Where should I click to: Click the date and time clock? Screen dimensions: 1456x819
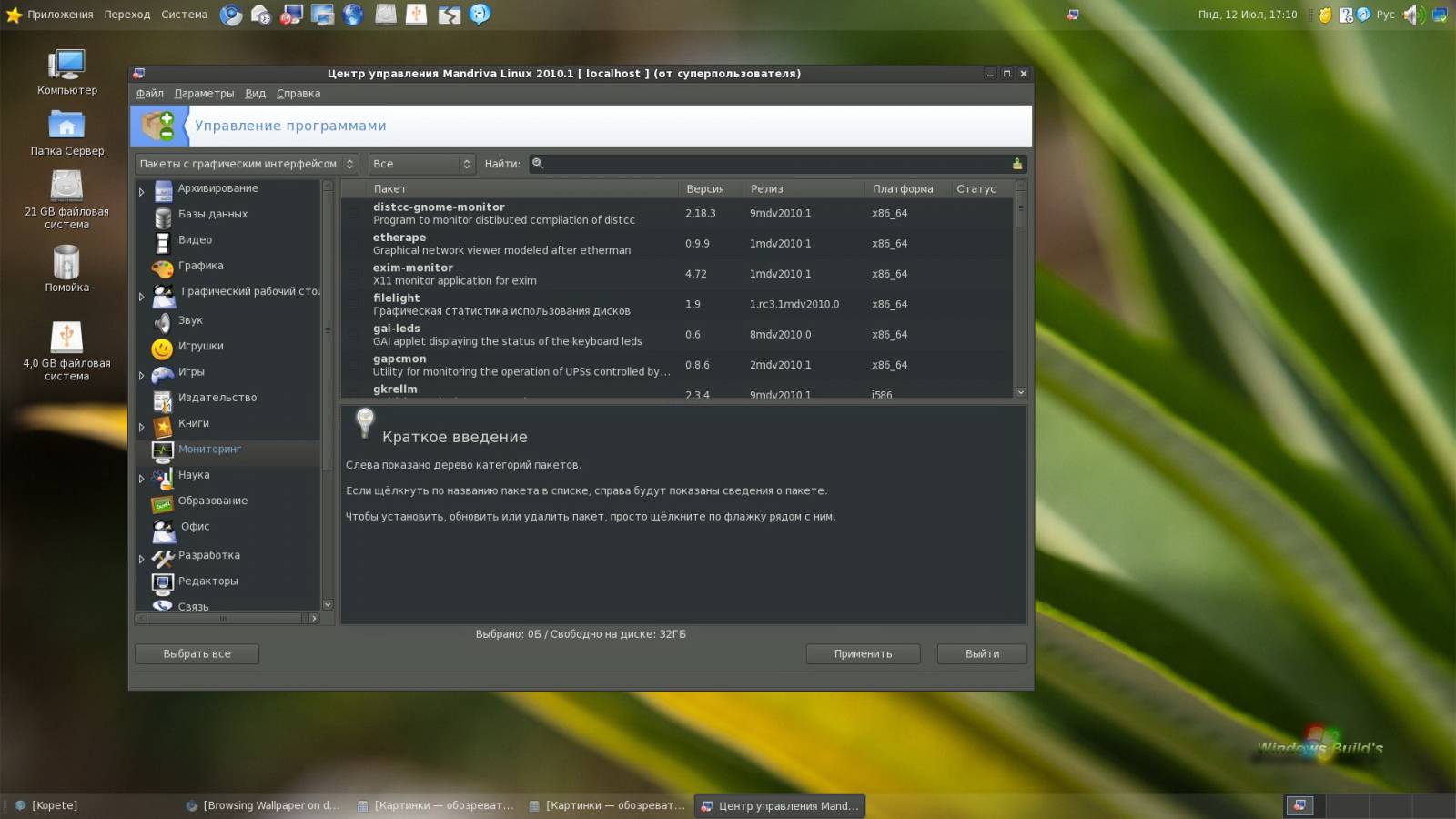(x=1248, y=15)
